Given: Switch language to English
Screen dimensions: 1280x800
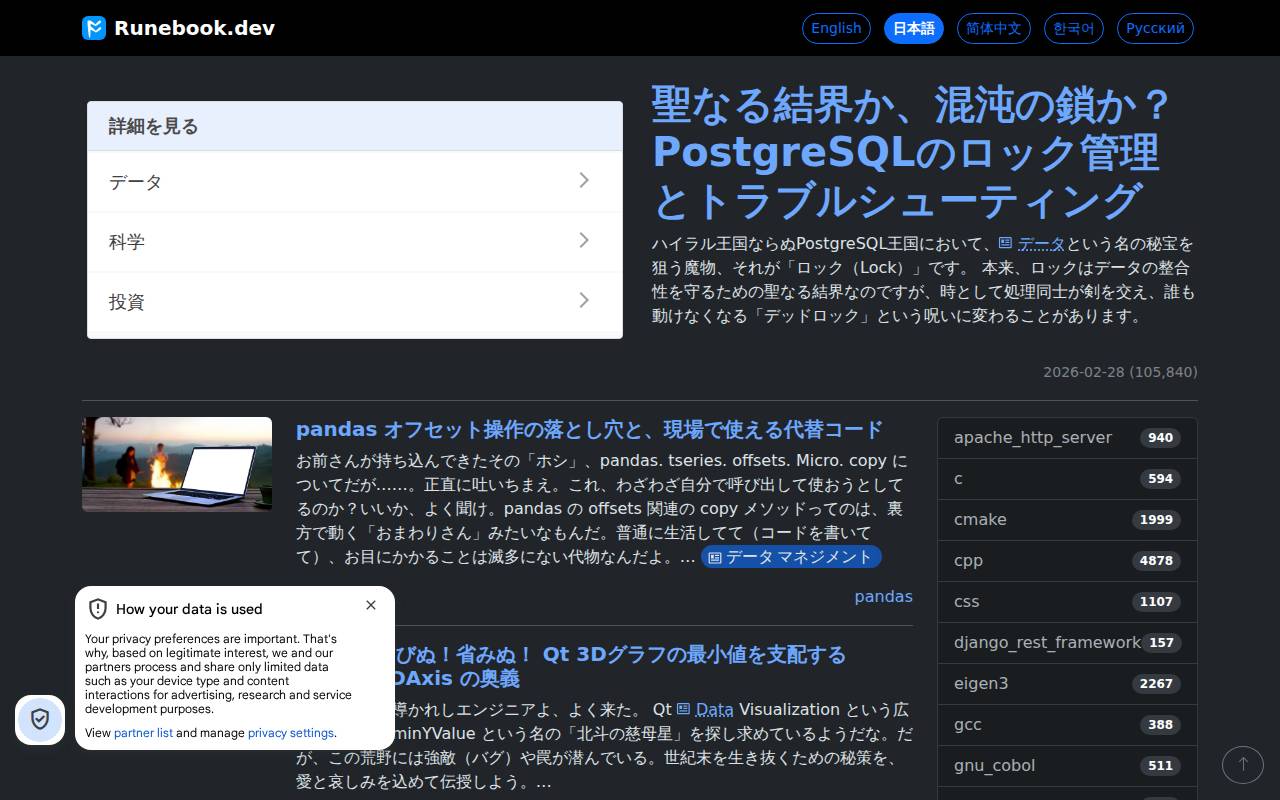Looking at the screenshot, I should [x=836, y=28].
